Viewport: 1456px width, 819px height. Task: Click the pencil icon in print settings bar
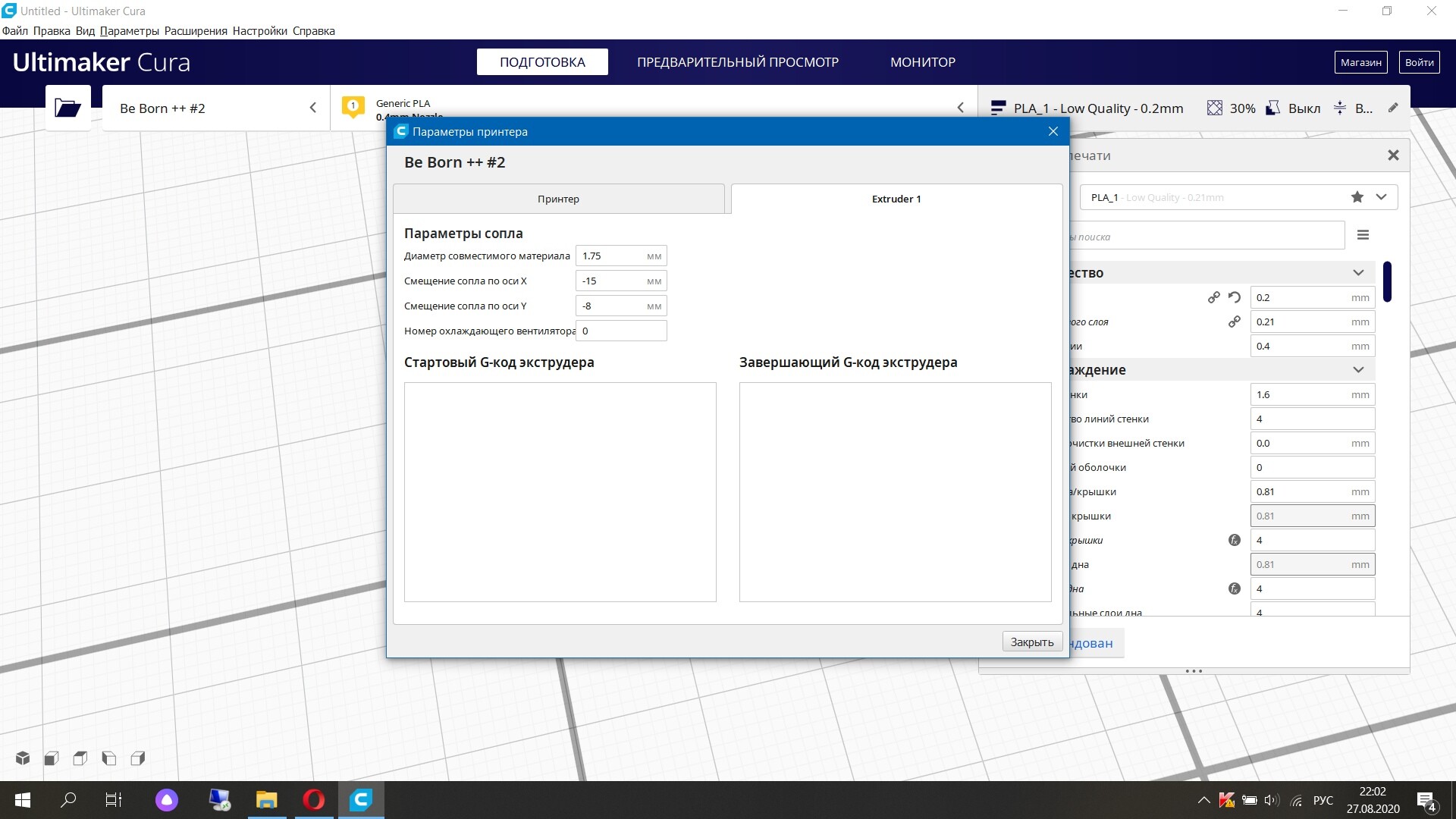point(1393,108)
